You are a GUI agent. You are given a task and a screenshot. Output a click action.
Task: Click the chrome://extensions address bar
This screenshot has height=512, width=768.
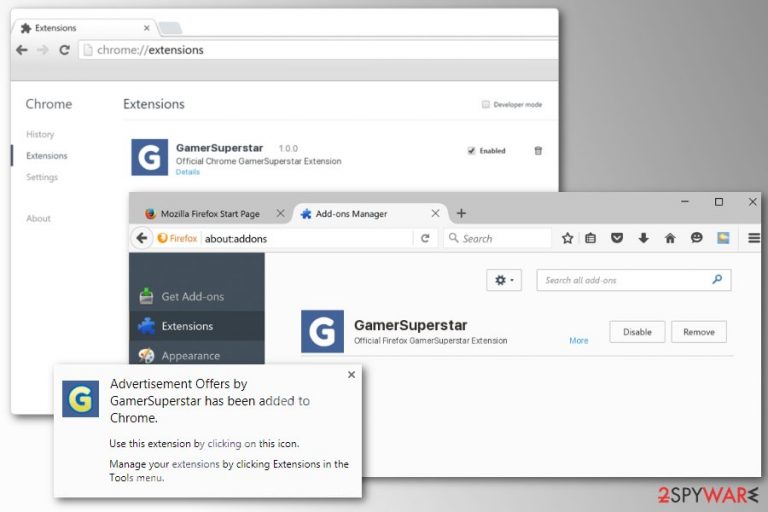pos(318,50)
